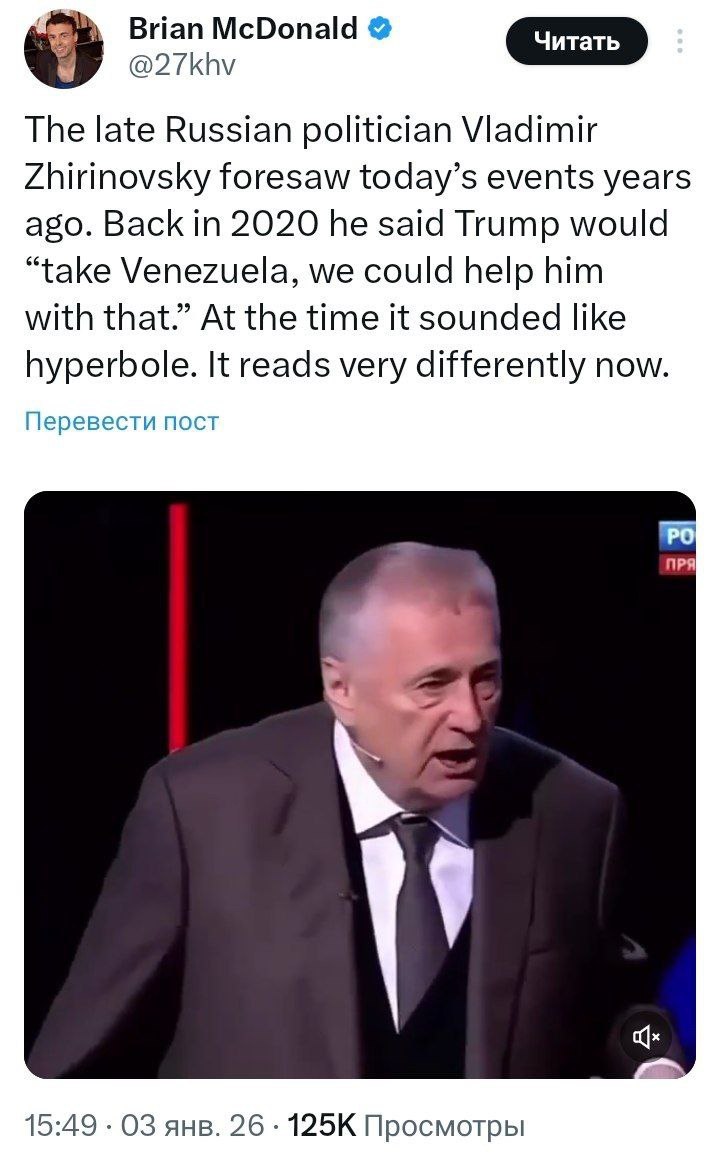The width and height of the screenshot is (720, 1158).
Task: Click the 15:49 post timestamp
Action: tap(61, 1126)
